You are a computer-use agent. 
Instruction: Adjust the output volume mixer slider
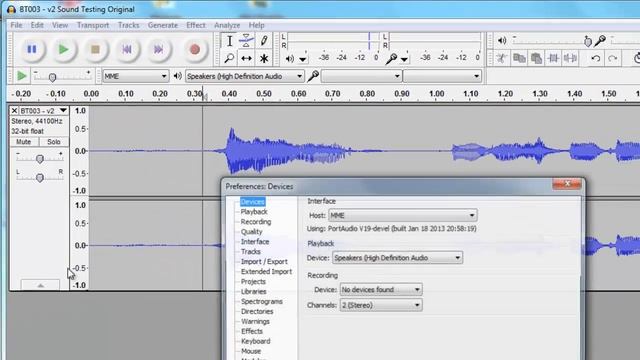click(587, 41)
